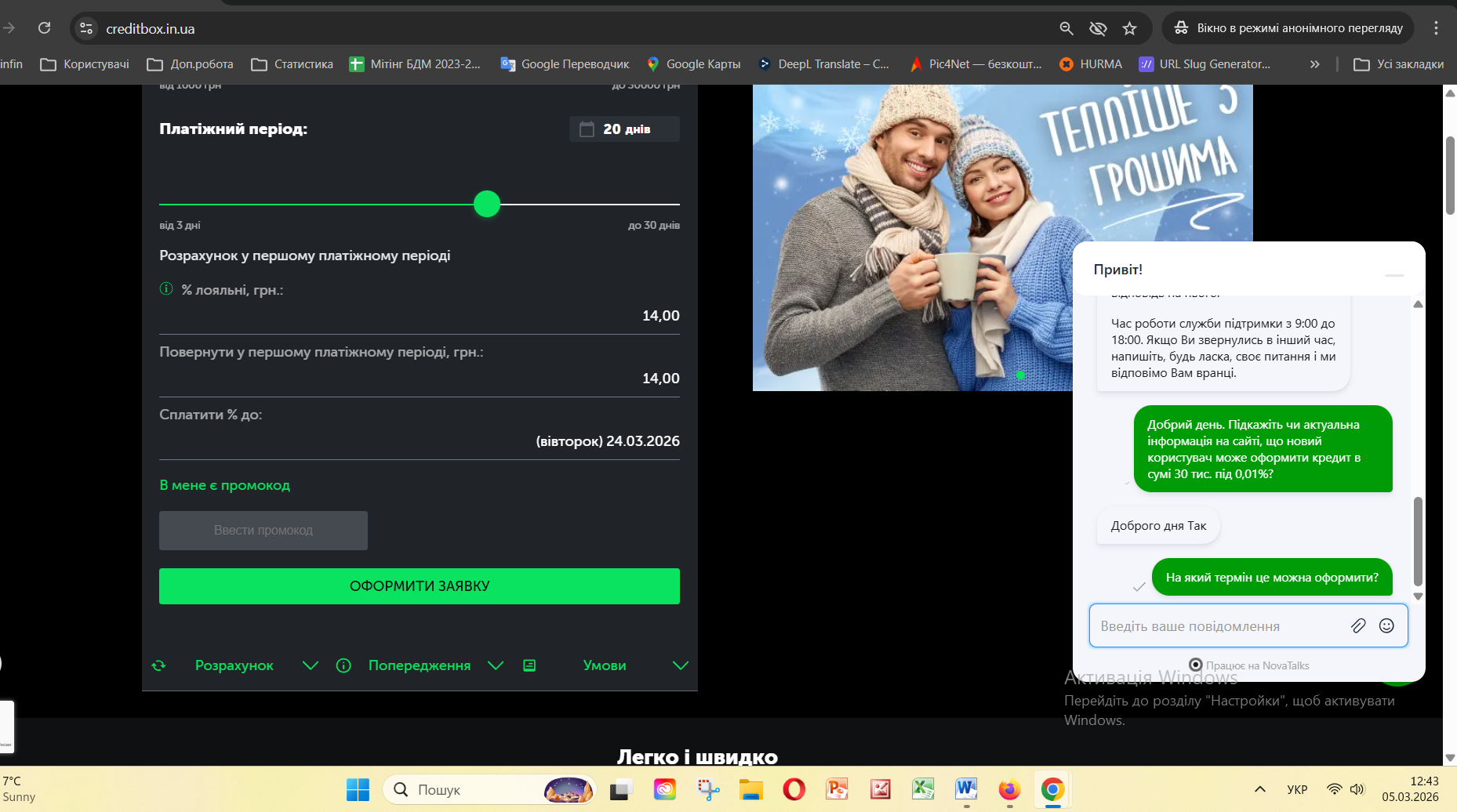
Task: Click the zoom magnifier icon in address bar
Action: [x=1066, y=28]
